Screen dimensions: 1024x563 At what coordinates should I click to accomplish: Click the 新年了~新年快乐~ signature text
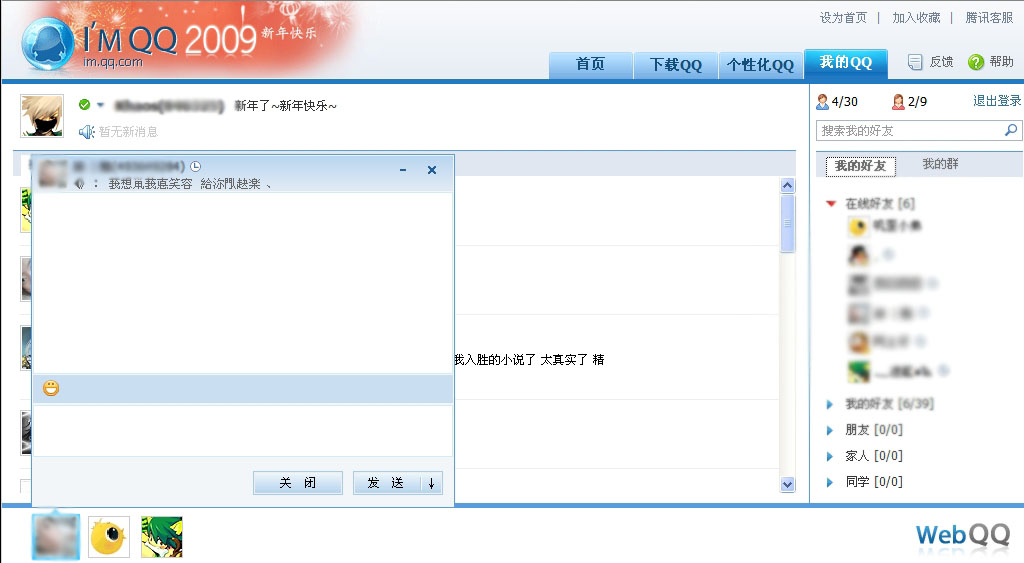pyautogui.click(x=285, y=106)
